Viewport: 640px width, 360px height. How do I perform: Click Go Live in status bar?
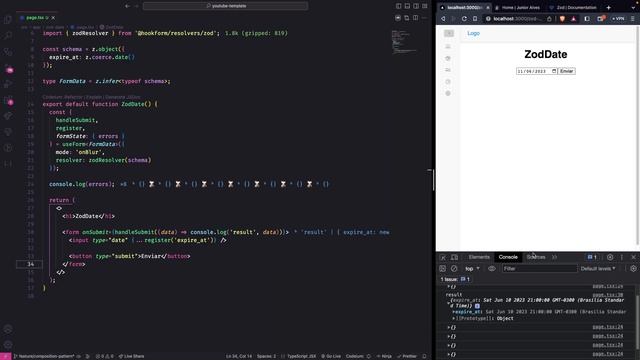coord(331,356)
